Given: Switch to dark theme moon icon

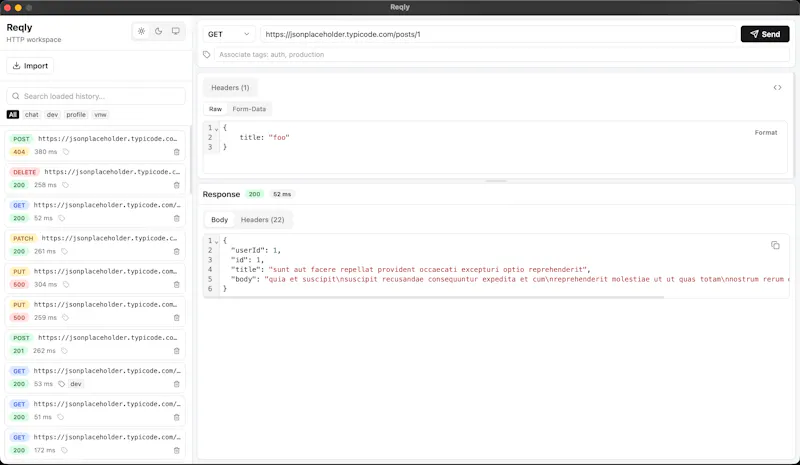Looking at the screenshot, I should pyautogui.click(x=159, y=31).
